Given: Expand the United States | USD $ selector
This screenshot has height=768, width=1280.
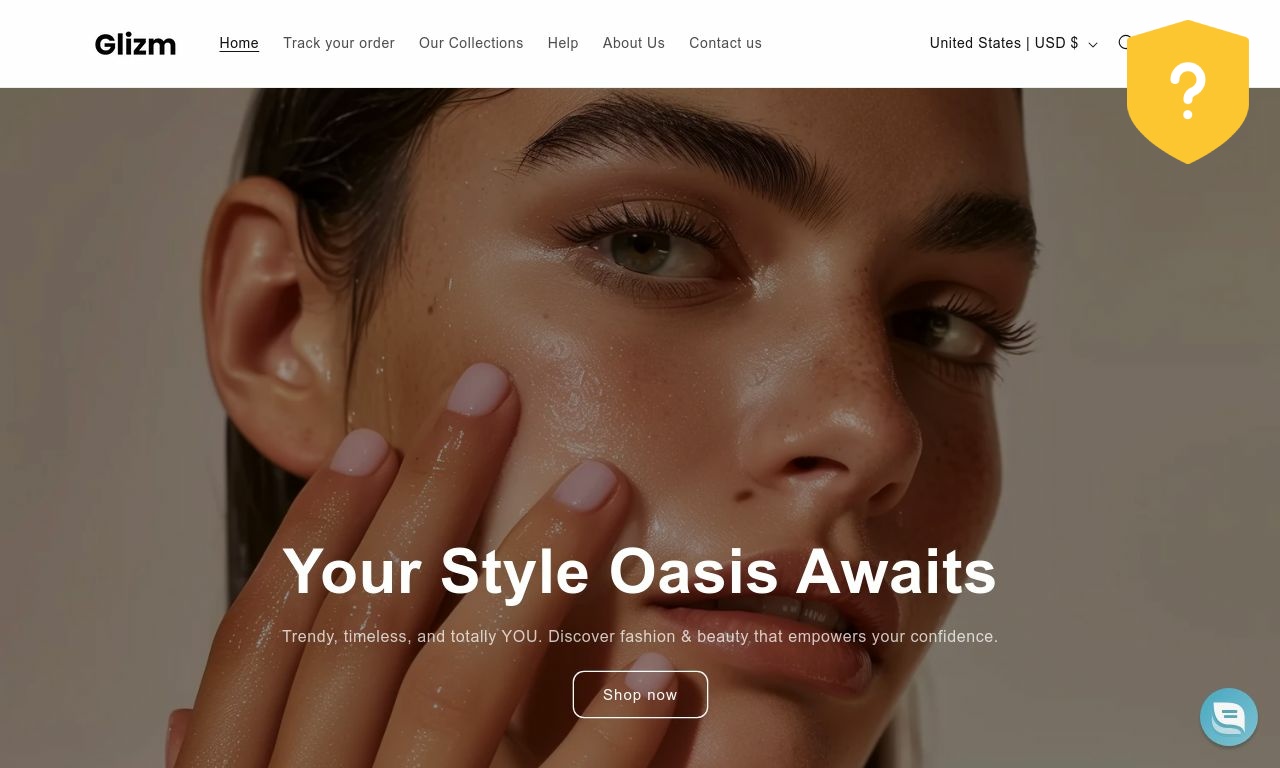Looking at the screenshot, I should click(1013, 43).
